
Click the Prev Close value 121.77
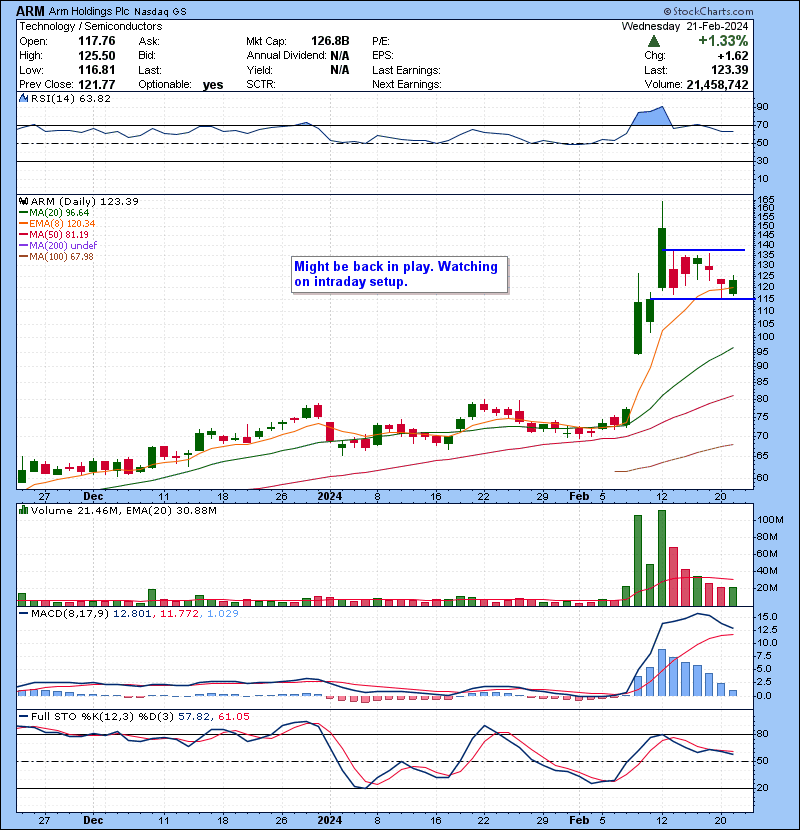pos(97,85)
